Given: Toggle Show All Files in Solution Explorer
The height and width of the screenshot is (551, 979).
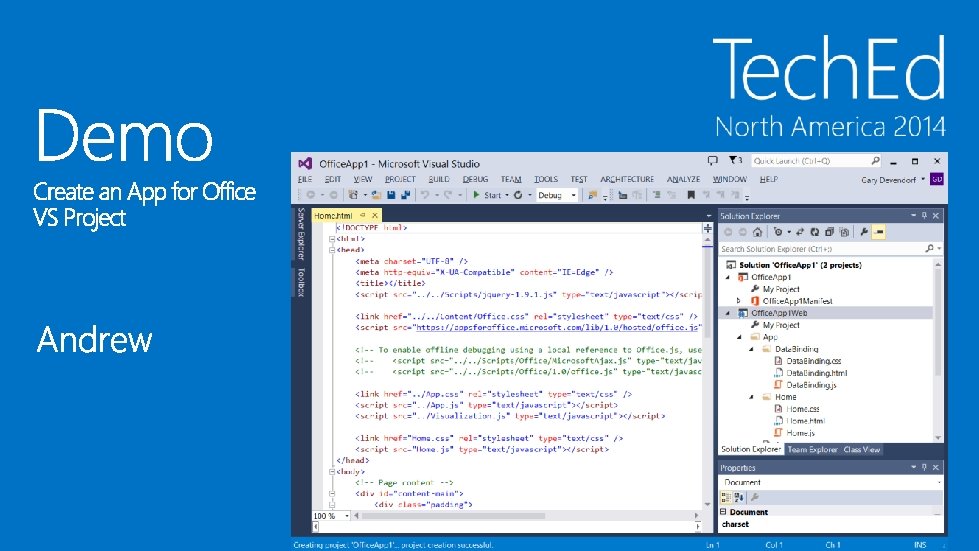Looking at the screenshot, I should (844, 232).
